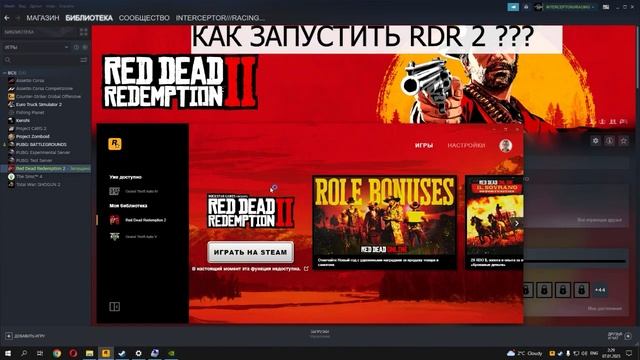
Task: Show next news card with right chevron
Action: point(517,223)
